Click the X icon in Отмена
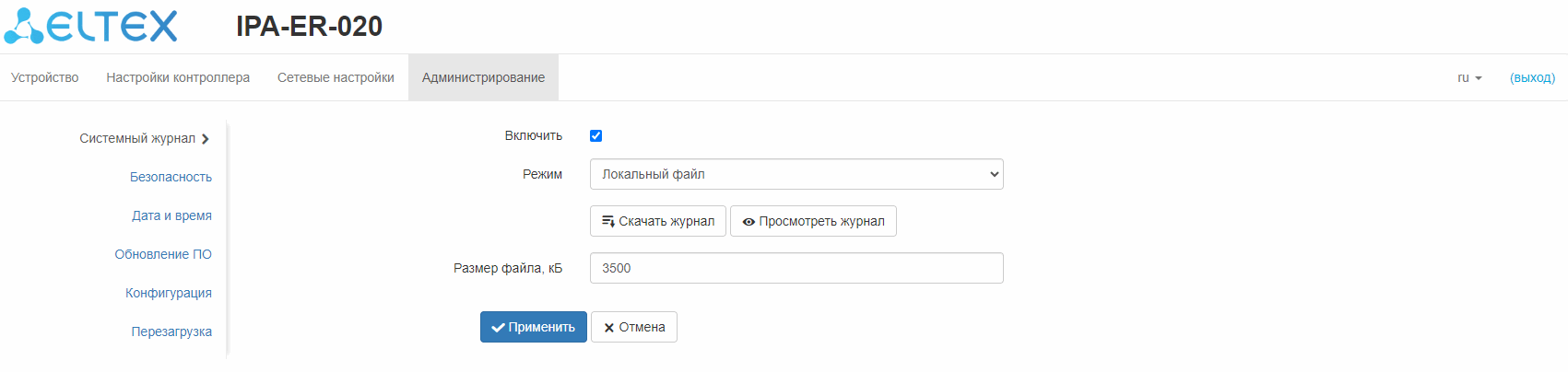 [x=608, y=328]
